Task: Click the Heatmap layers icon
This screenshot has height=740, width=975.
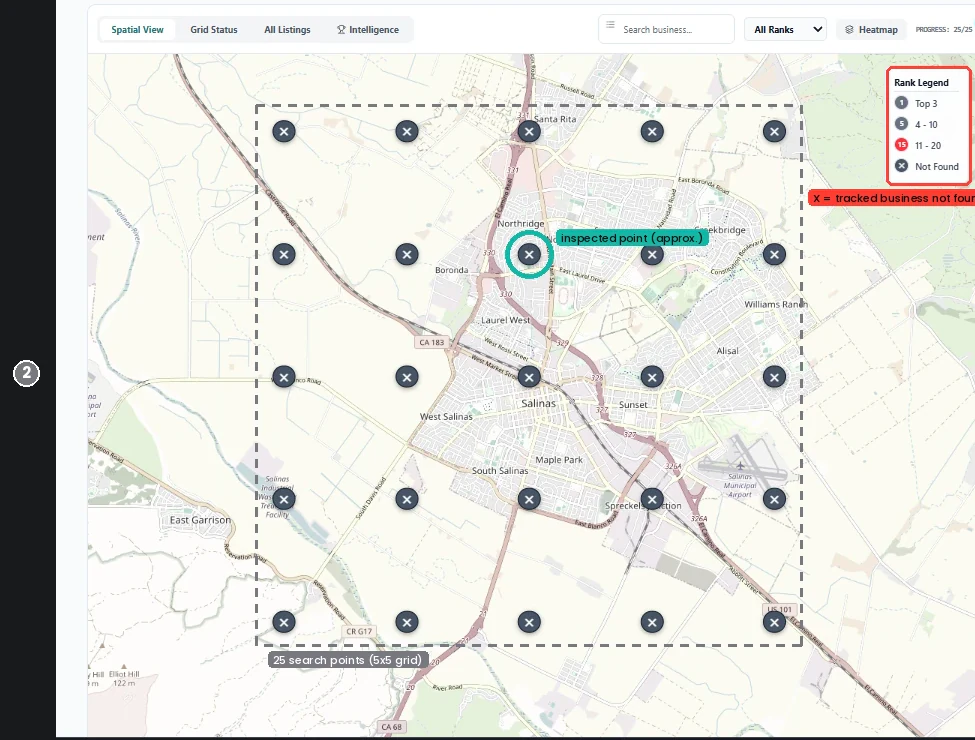Action: coord(849,30)
